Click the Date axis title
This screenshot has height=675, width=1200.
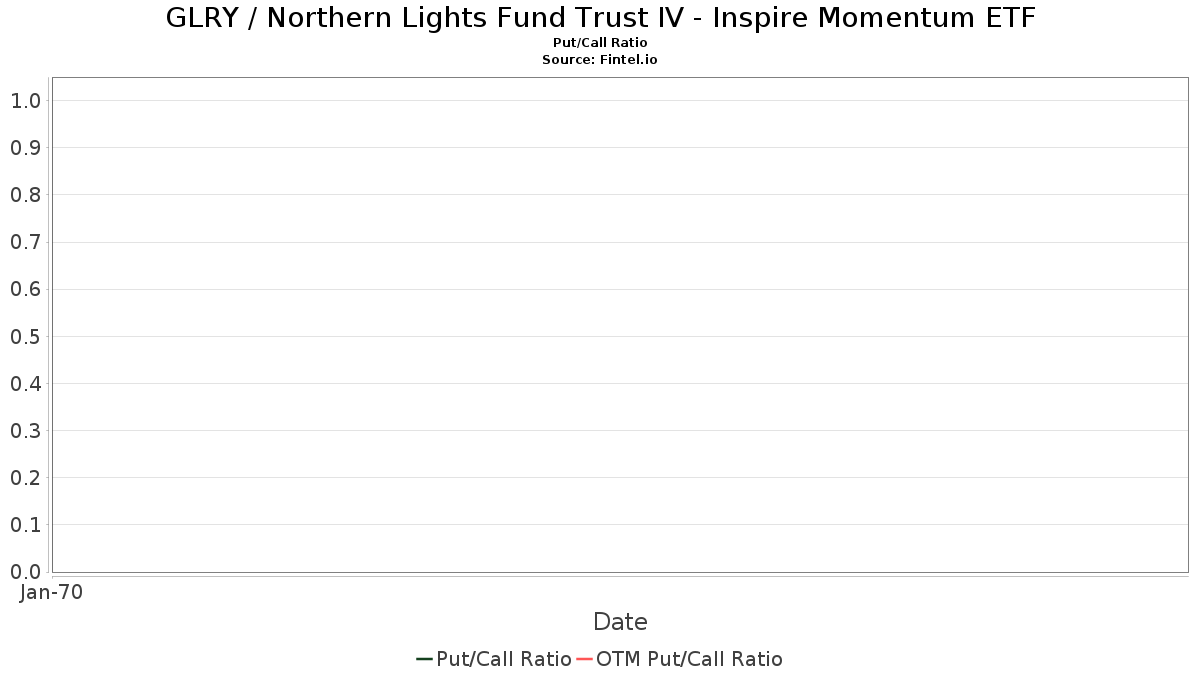click(x=620, y=622)
